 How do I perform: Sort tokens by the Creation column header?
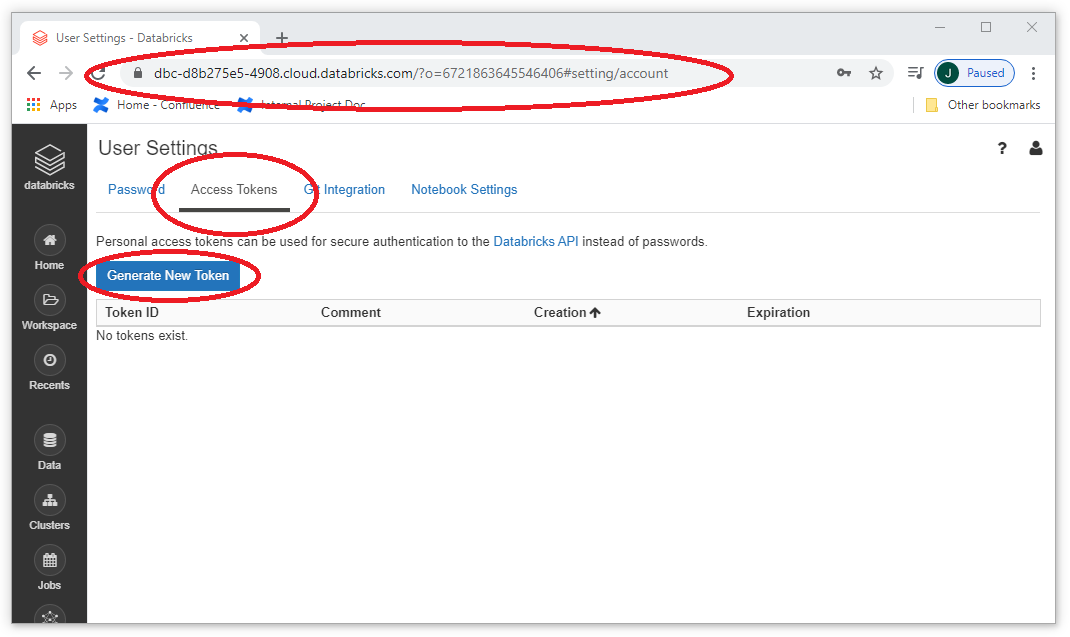pos(567,313)
